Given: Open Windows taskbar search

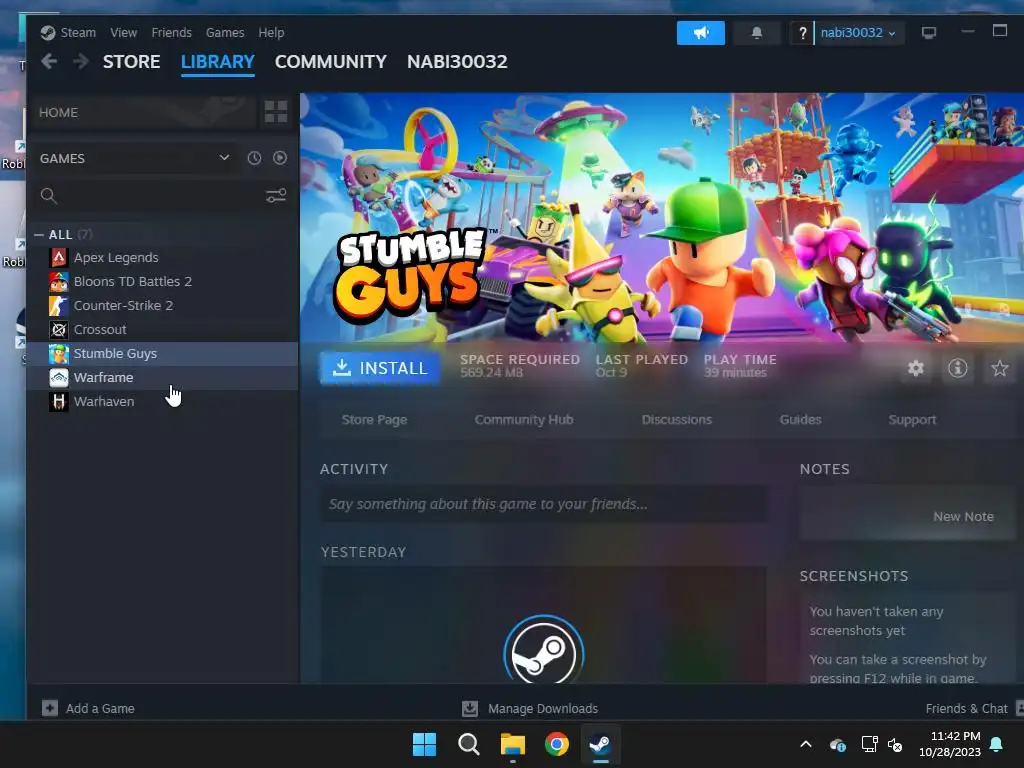Looking at the screenshot, I should coord(468,744).
